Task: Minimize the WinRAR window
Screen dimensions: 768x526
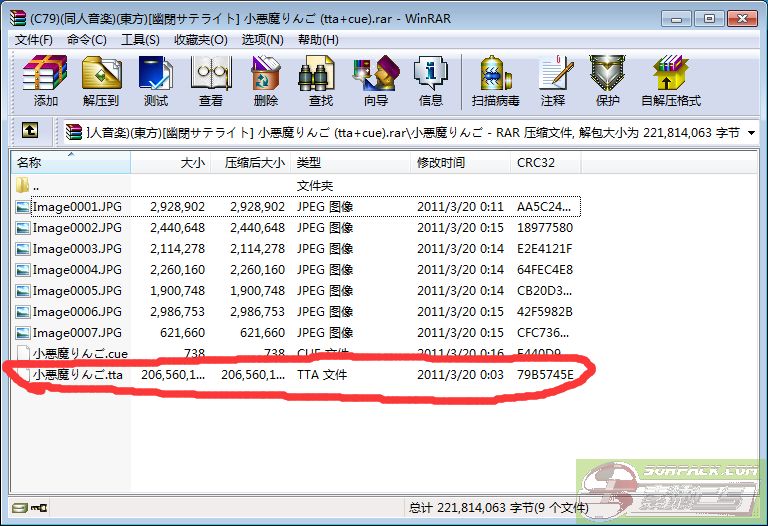Action: [677, 19]
